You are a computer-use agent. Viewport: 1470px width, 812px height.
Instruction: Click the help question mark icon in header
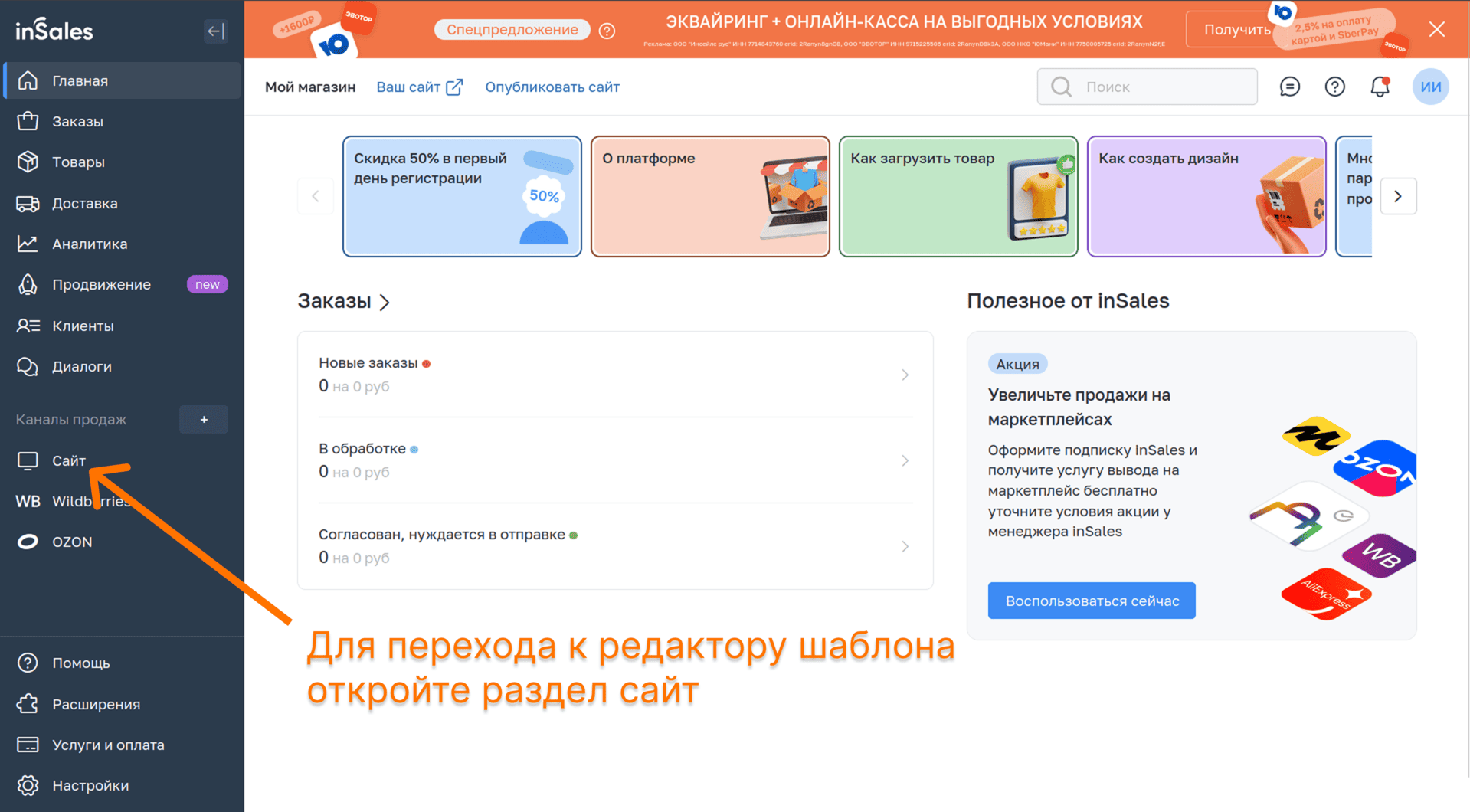pyautogui.click(x=1334, y=87)
